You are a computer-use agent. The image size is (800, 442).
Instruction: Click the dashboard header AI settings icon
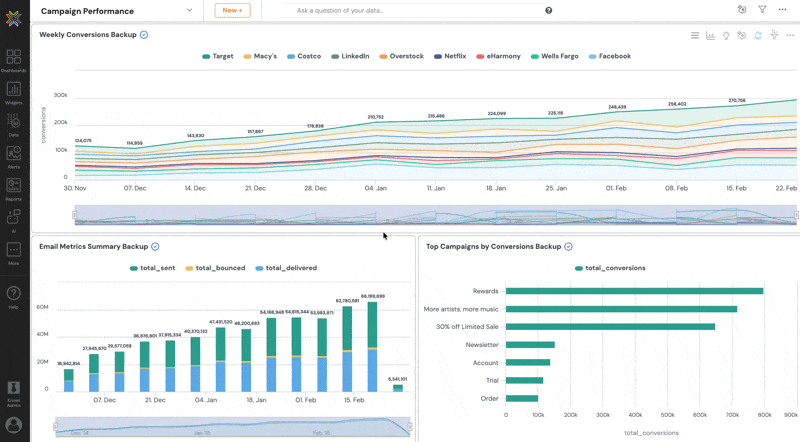(x=742, y=10)
